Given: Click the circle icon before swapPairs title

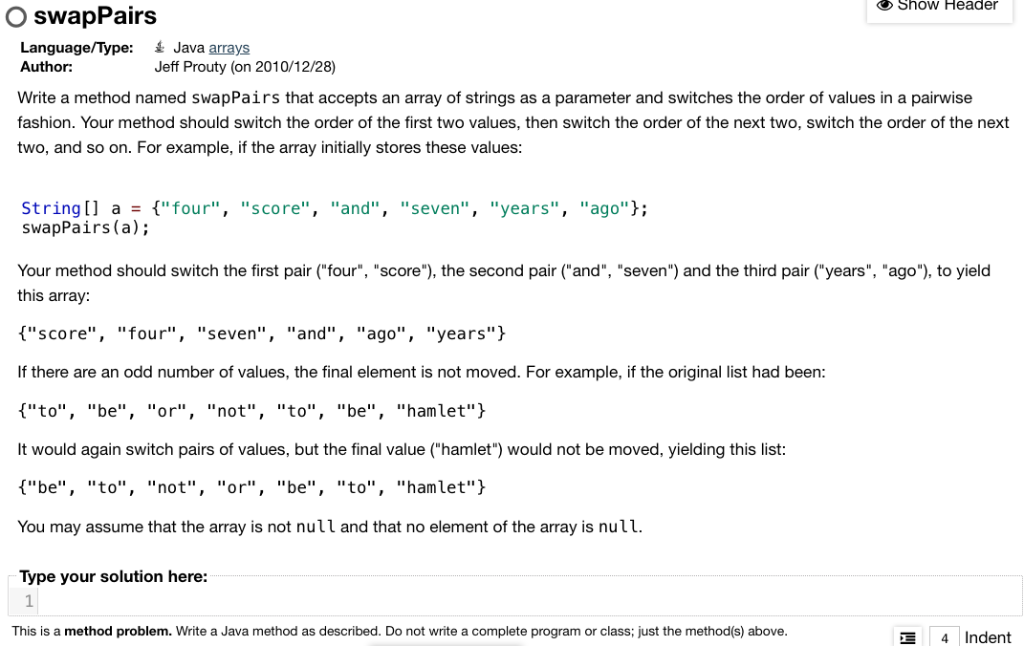Looking at the screenshot, I should click(x=15, y=16).
